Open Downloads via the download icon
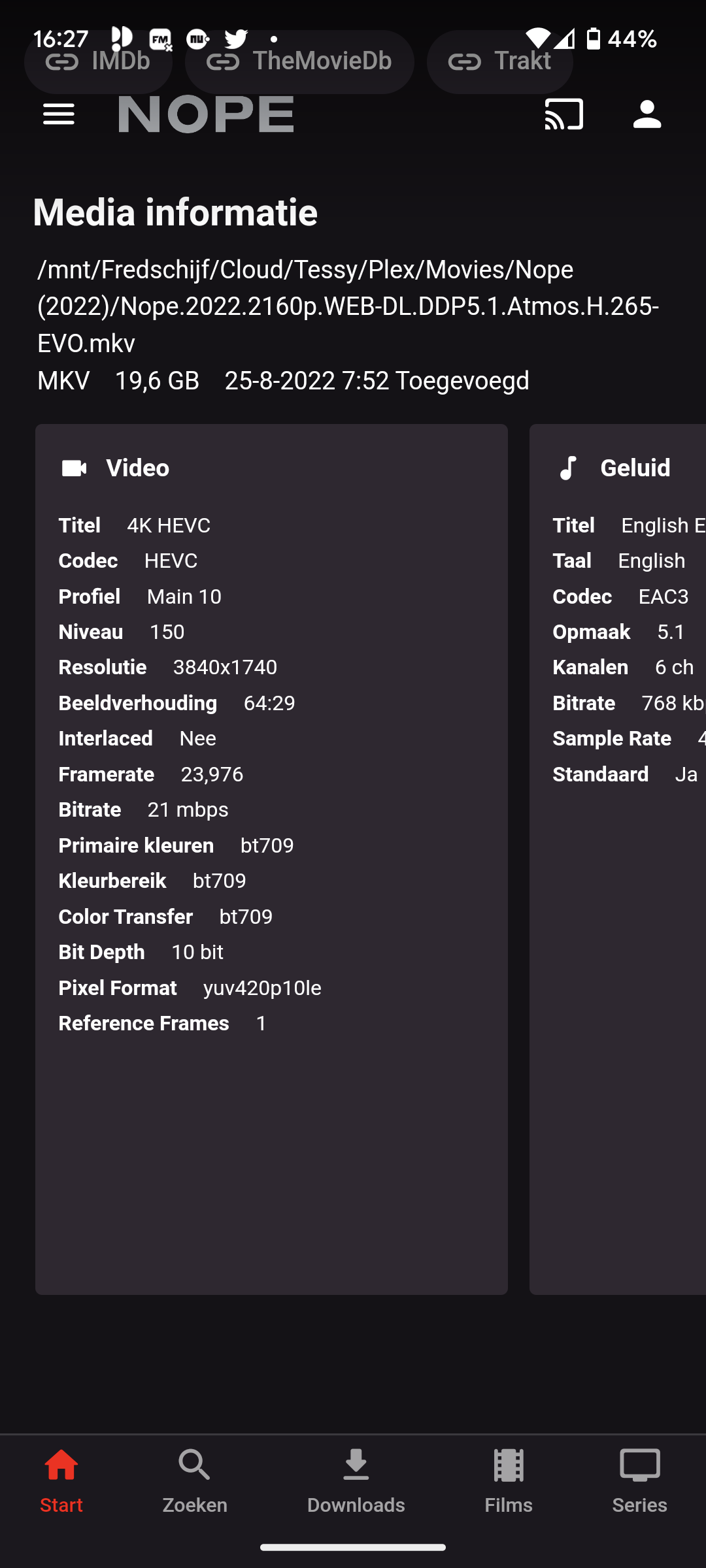The image size is (706, 1568). point(356,1465)
